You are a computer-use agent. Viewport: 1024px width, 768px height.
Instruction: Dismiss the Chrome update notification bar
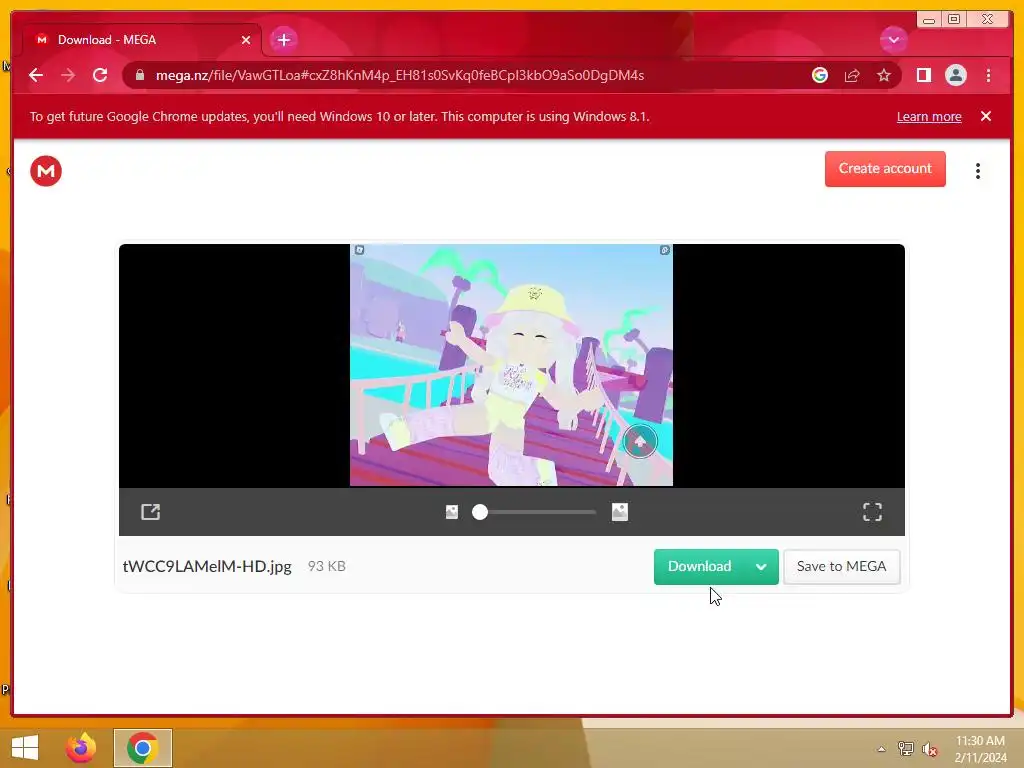(986, 116)
